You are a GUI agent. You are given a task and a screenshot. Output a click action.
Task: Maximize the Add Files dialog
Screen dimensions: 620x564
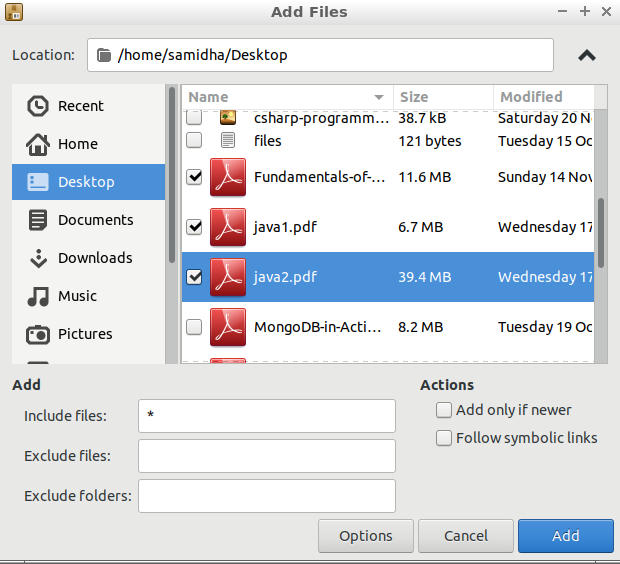click(x=585, y=11)
